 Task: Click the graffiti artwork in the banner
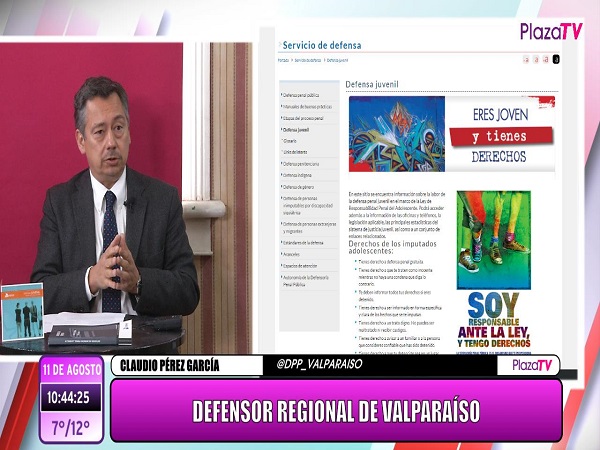click(397, 134)
